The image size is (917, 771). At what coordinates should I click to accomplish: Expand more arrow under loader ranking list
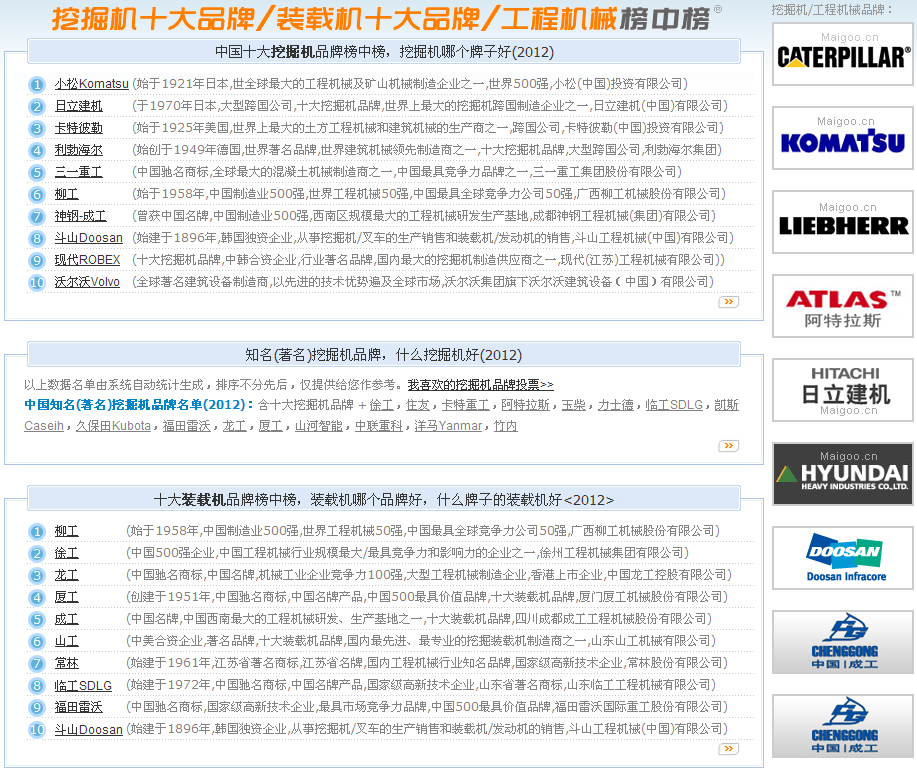coord(728,748)
